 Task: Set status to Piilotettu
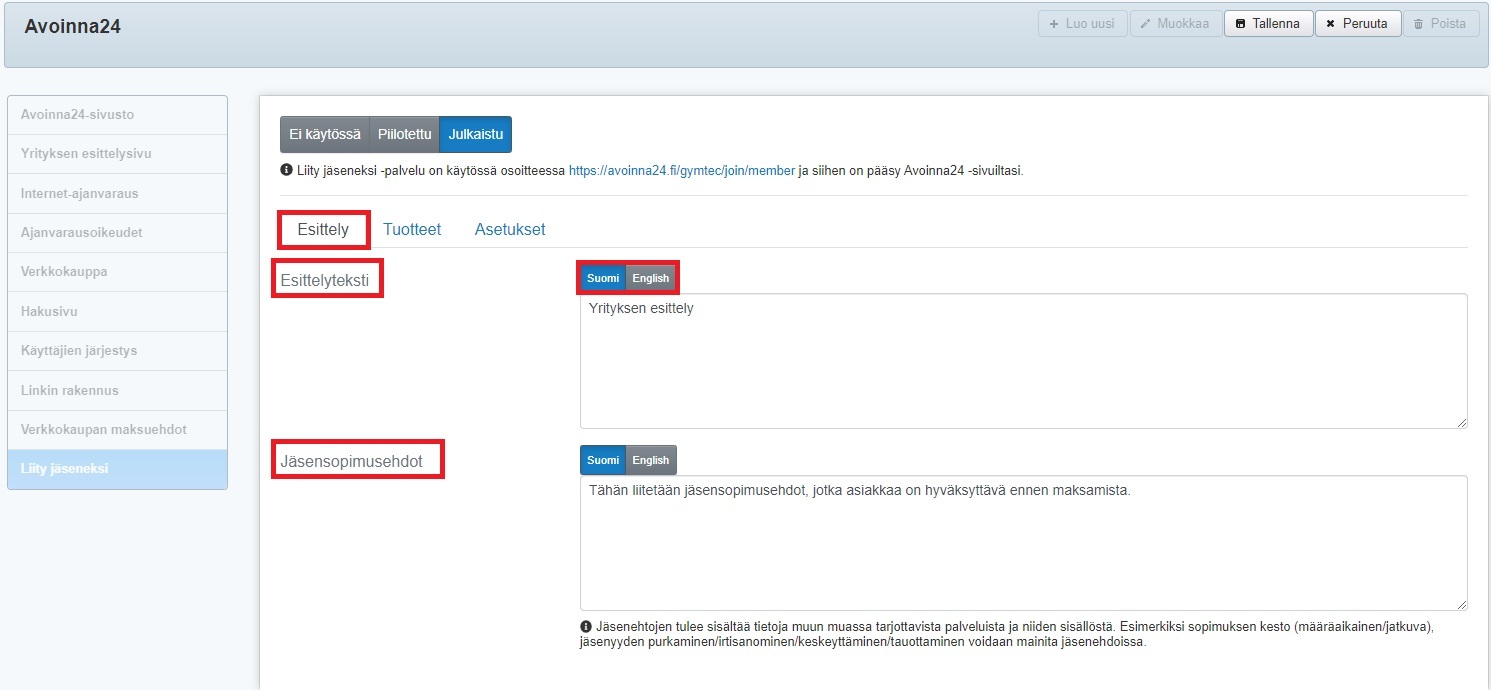[404, 134]
